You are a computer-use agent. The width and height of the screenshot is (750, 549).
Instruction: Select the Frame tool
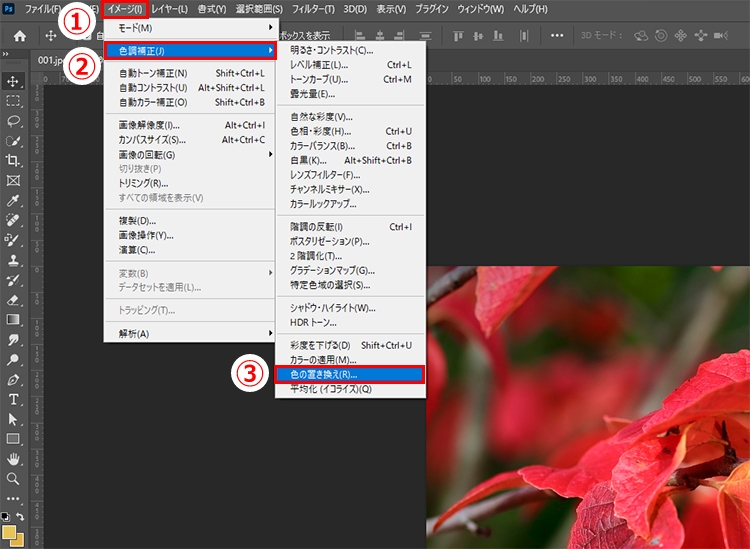tap(13, 181)
